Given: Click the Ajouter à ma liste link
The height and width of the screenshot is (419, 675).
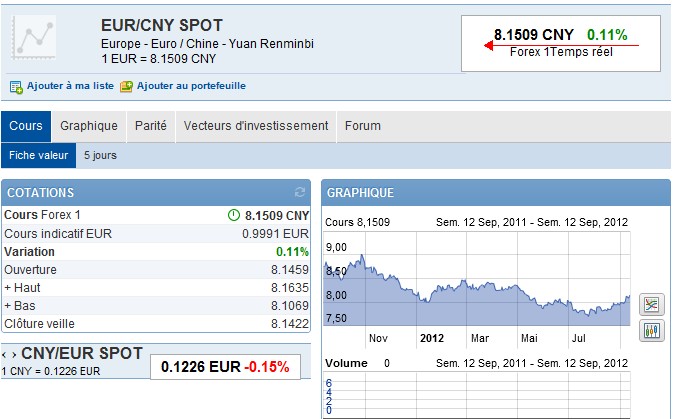Looking at the screenshot, I should coord(70,86).
